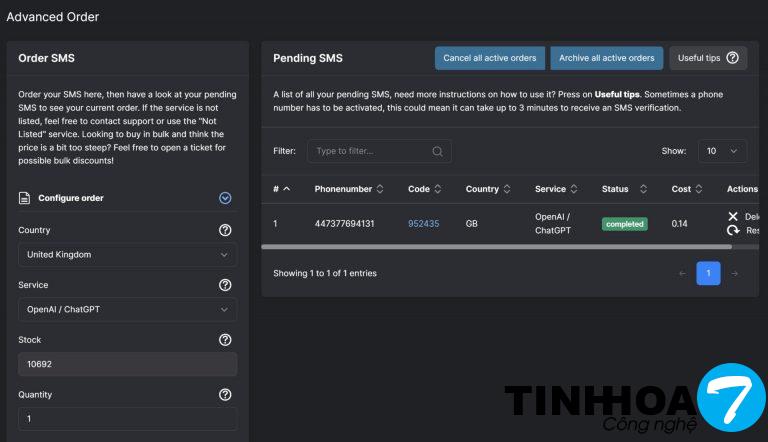Sort table by Phonenumber column
The height and width of the screenshot is (442, 768).
(x=349, y=189)
